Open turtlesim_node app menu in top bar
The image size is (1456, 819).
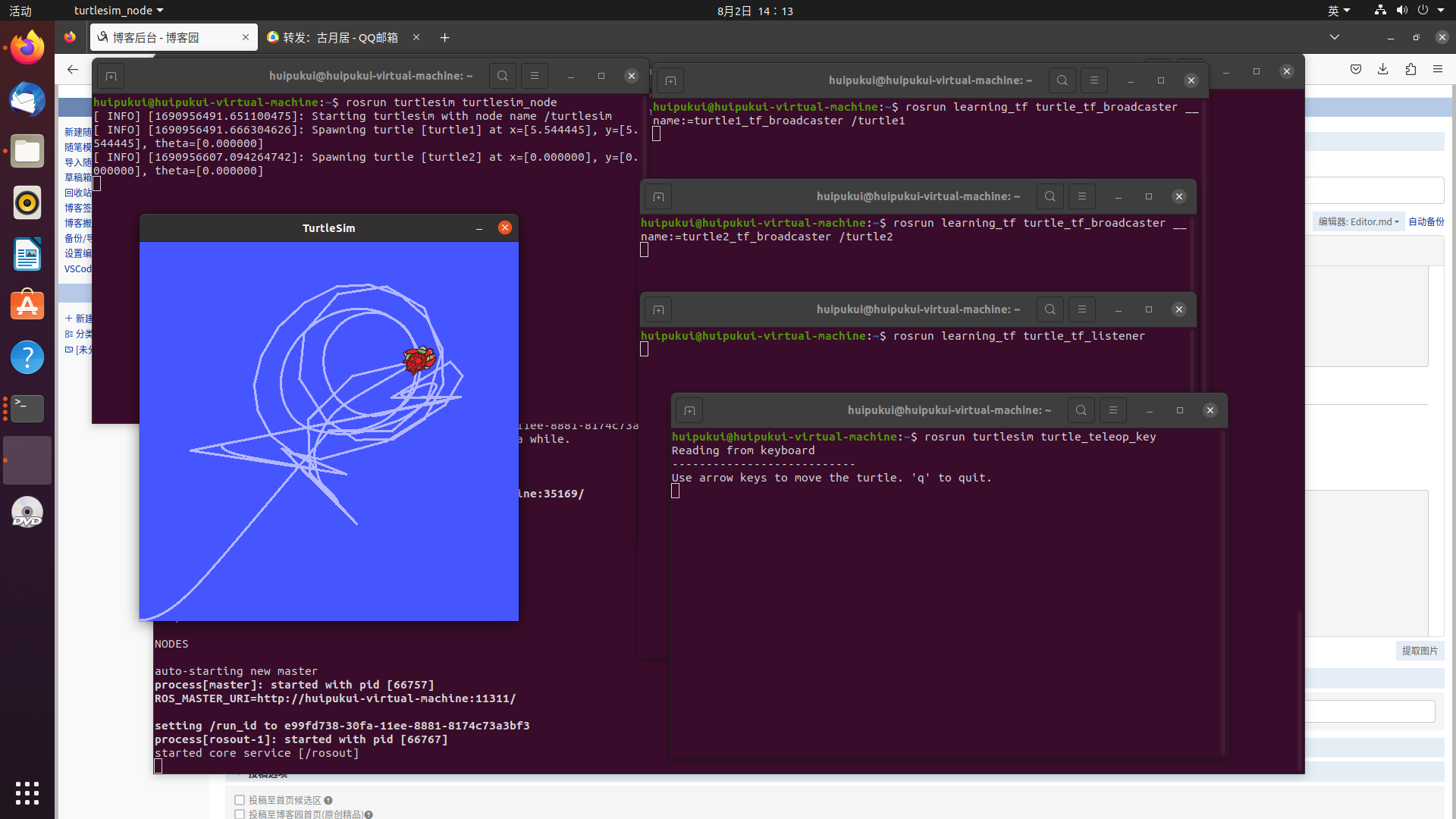tap(118, 11)
